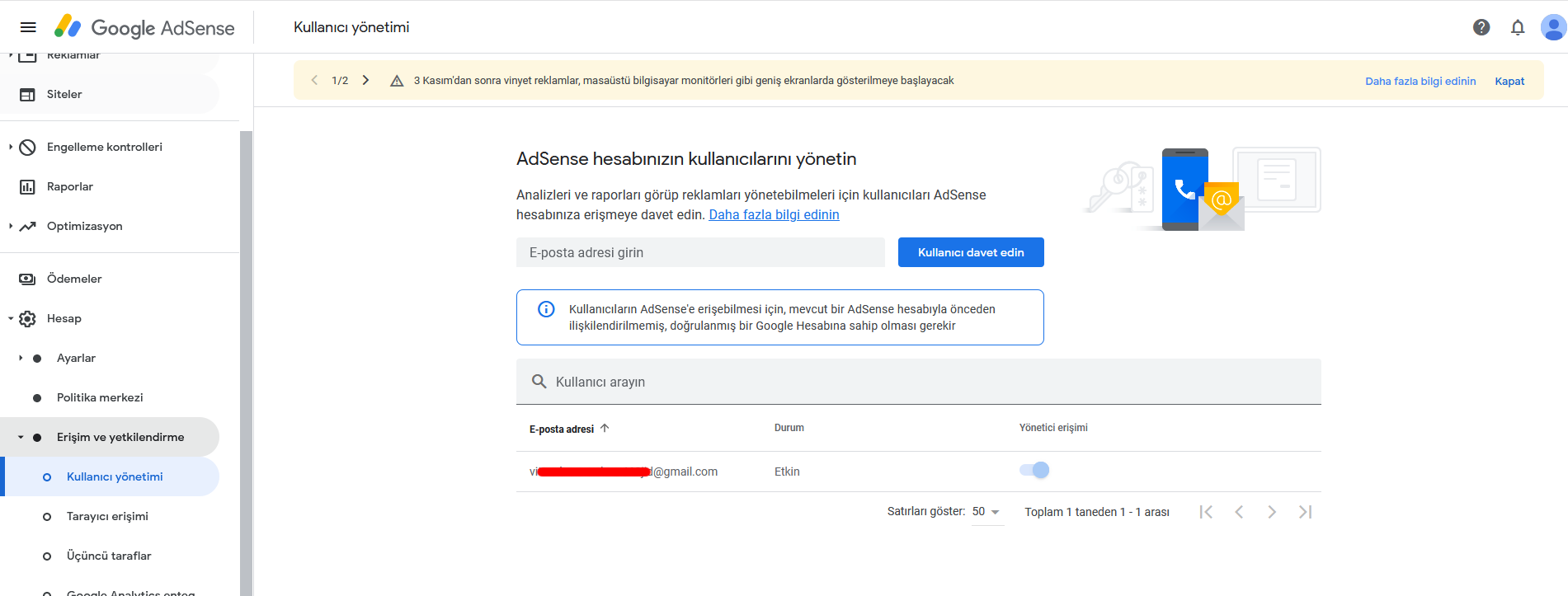Open the rows-per-page dropdown showing 50
The width and height of the screenshot is (1568, 596).
point(986,512)
